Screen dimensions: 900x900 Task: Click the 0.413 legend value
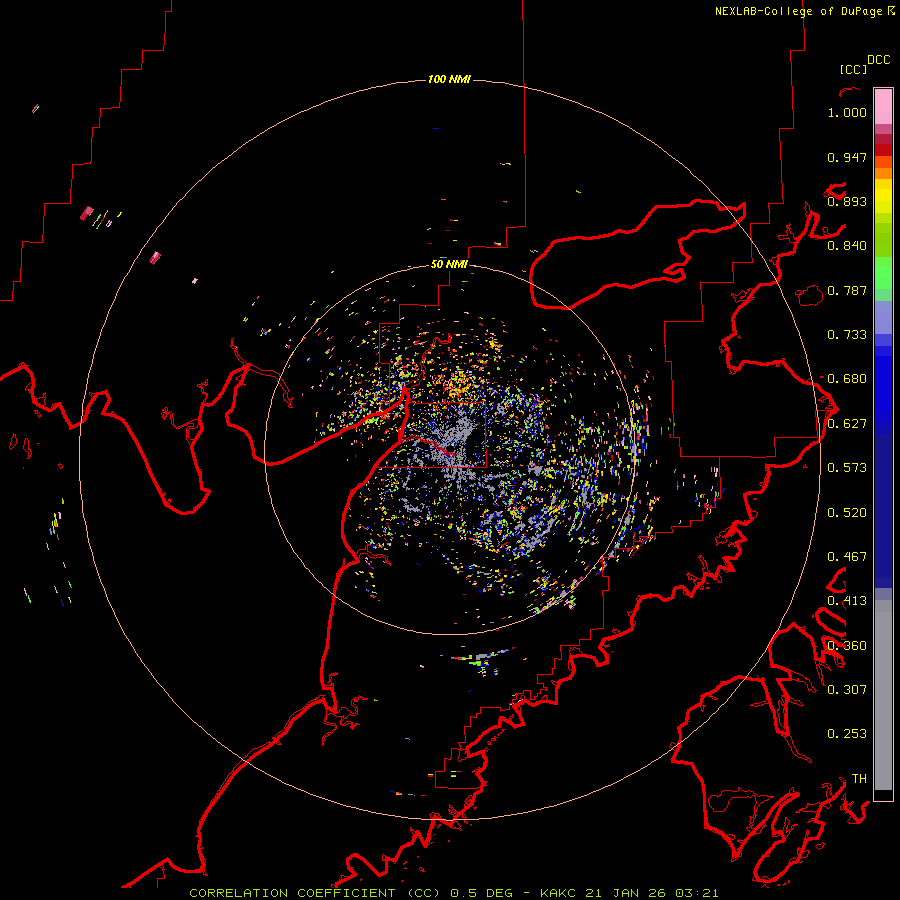tap(847, 601)
